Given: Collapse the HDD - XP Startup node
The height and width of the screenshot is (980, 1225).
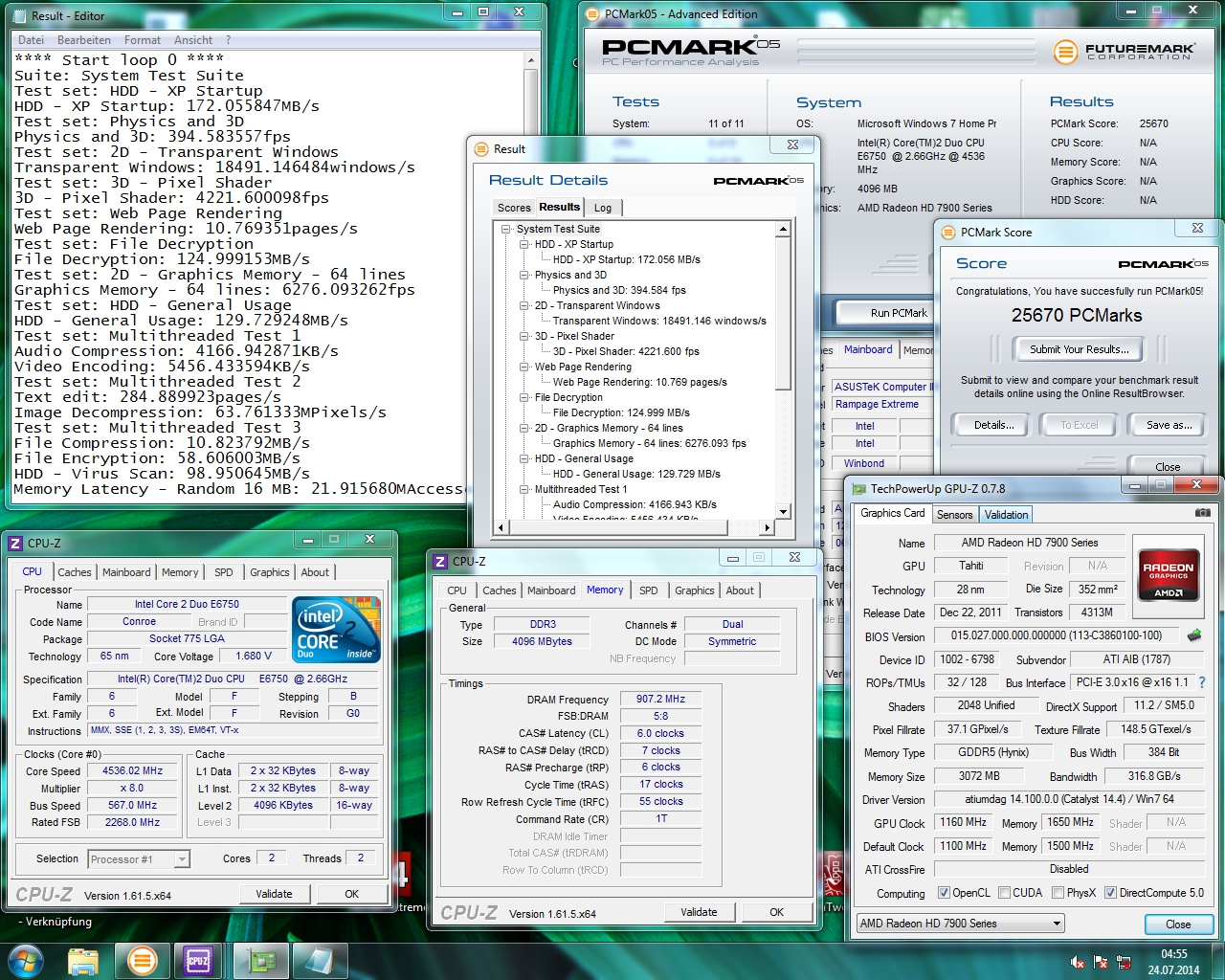Looking at the screenshot, I should click(x=524, y=244).
